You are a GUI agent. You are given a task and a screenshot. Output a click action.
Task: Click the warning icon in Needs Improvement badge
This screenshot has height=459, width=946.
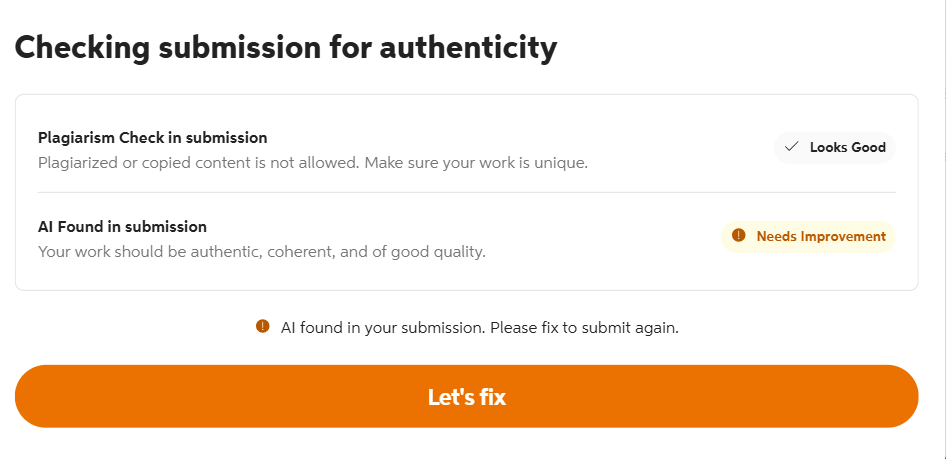coord(739,236)
